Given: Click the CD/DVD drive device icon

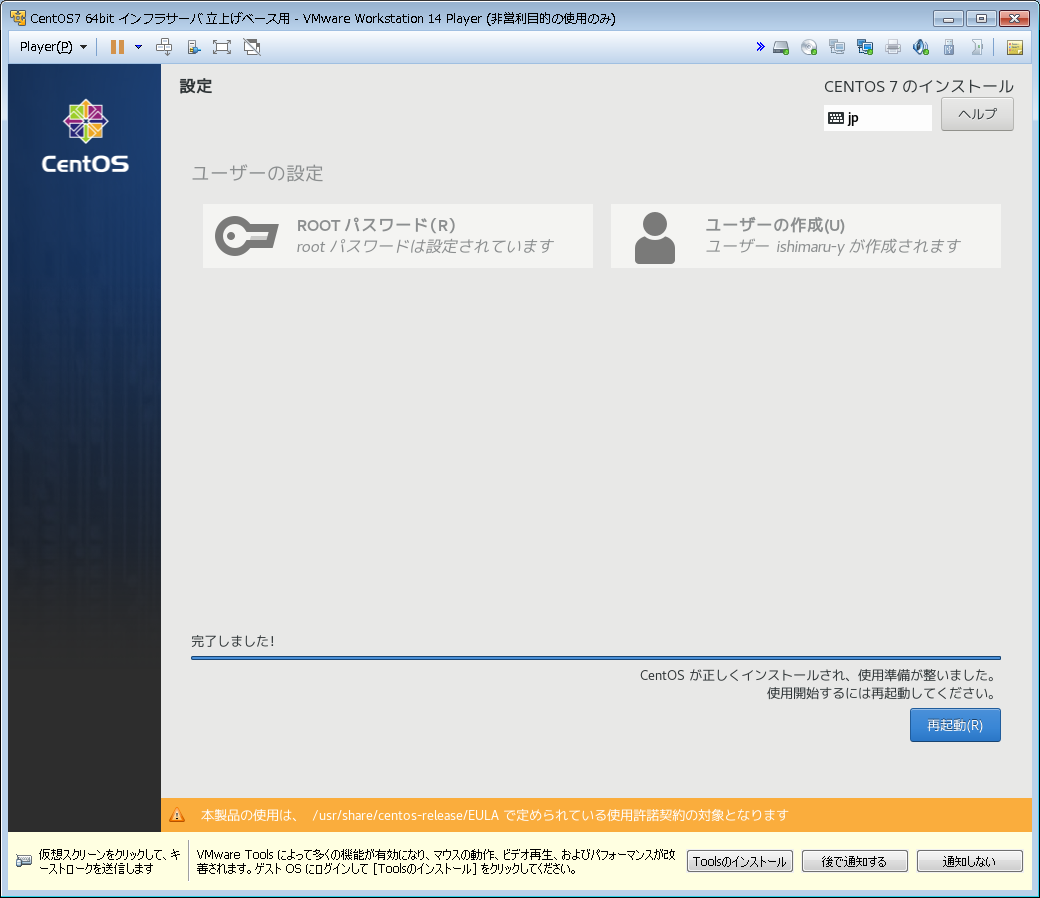Looking at the screenshot, I should pos(809,47).
